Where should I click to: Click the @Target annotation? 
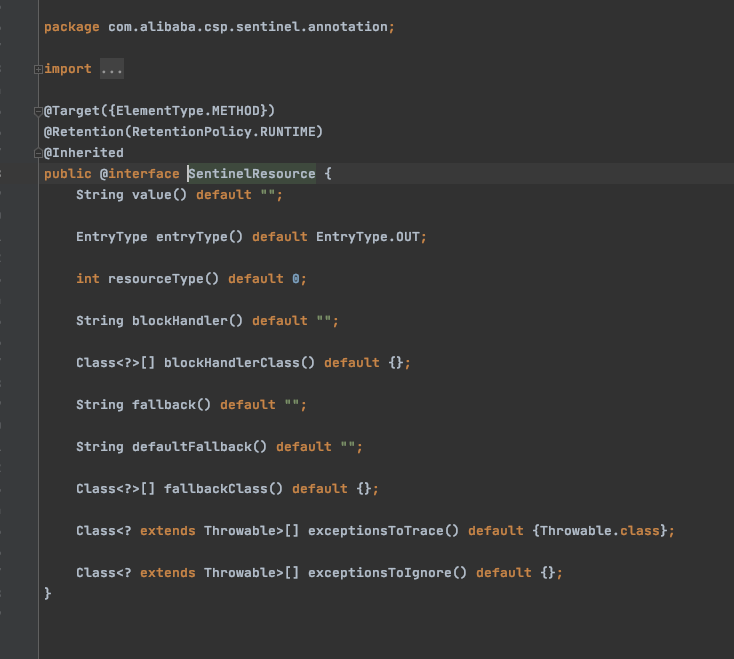pyautogui.click(x=72, y=111)
